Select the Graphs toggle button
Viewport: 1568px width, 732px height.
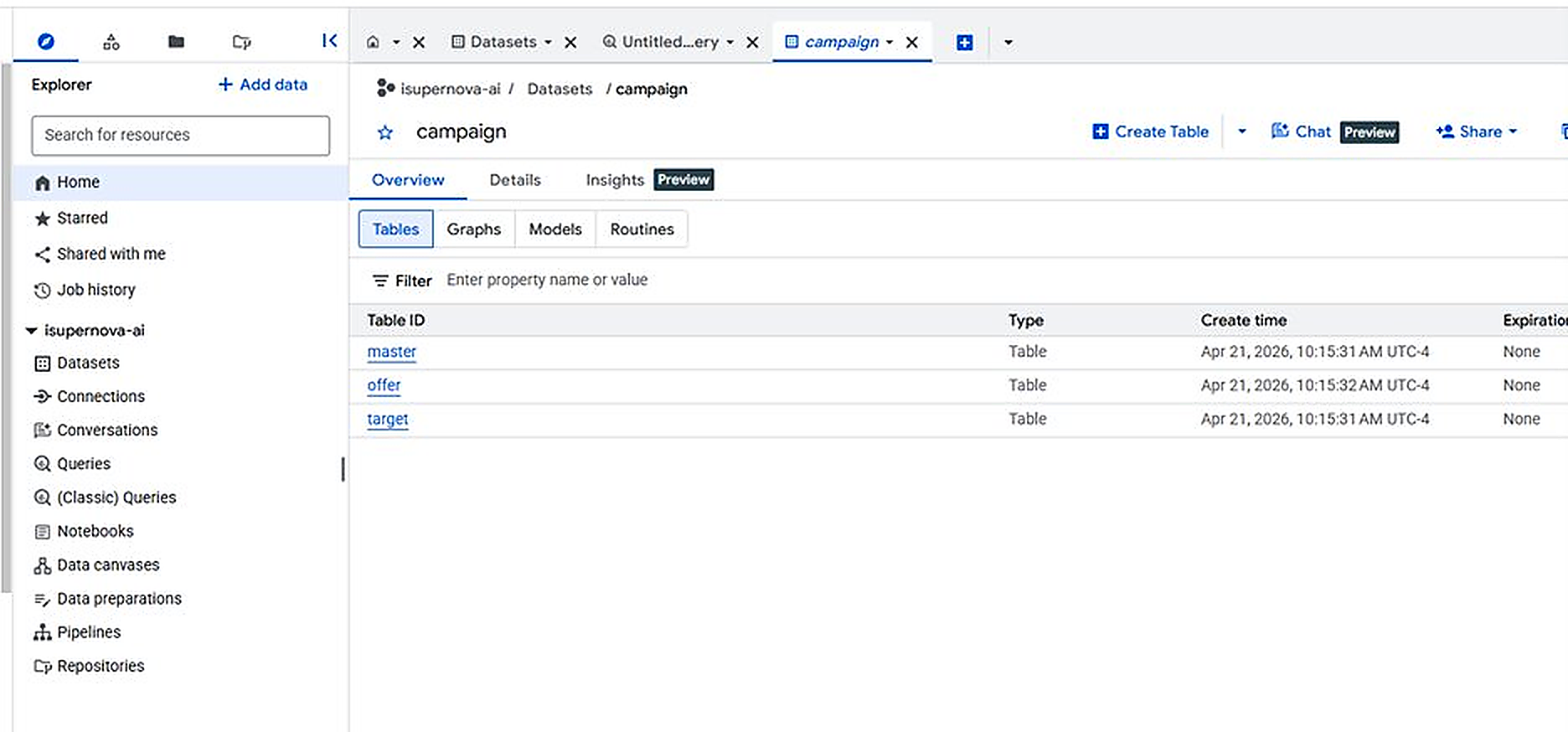coord(474,229)
